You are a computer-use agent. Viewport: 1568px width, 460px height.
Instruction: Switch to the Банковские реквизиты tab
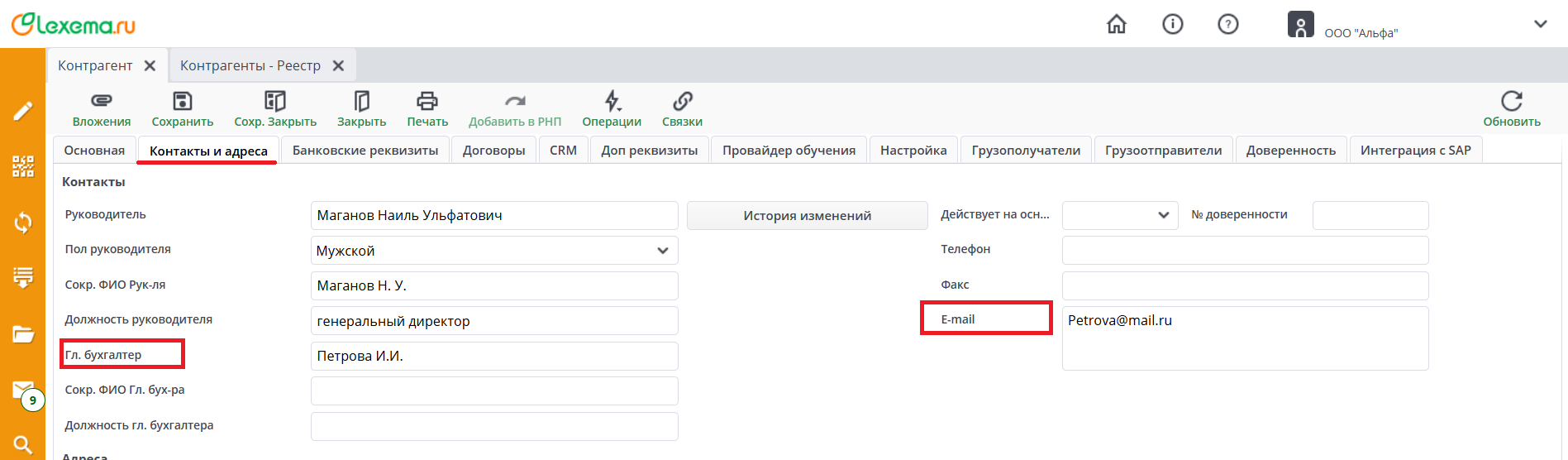click(365, 151)
